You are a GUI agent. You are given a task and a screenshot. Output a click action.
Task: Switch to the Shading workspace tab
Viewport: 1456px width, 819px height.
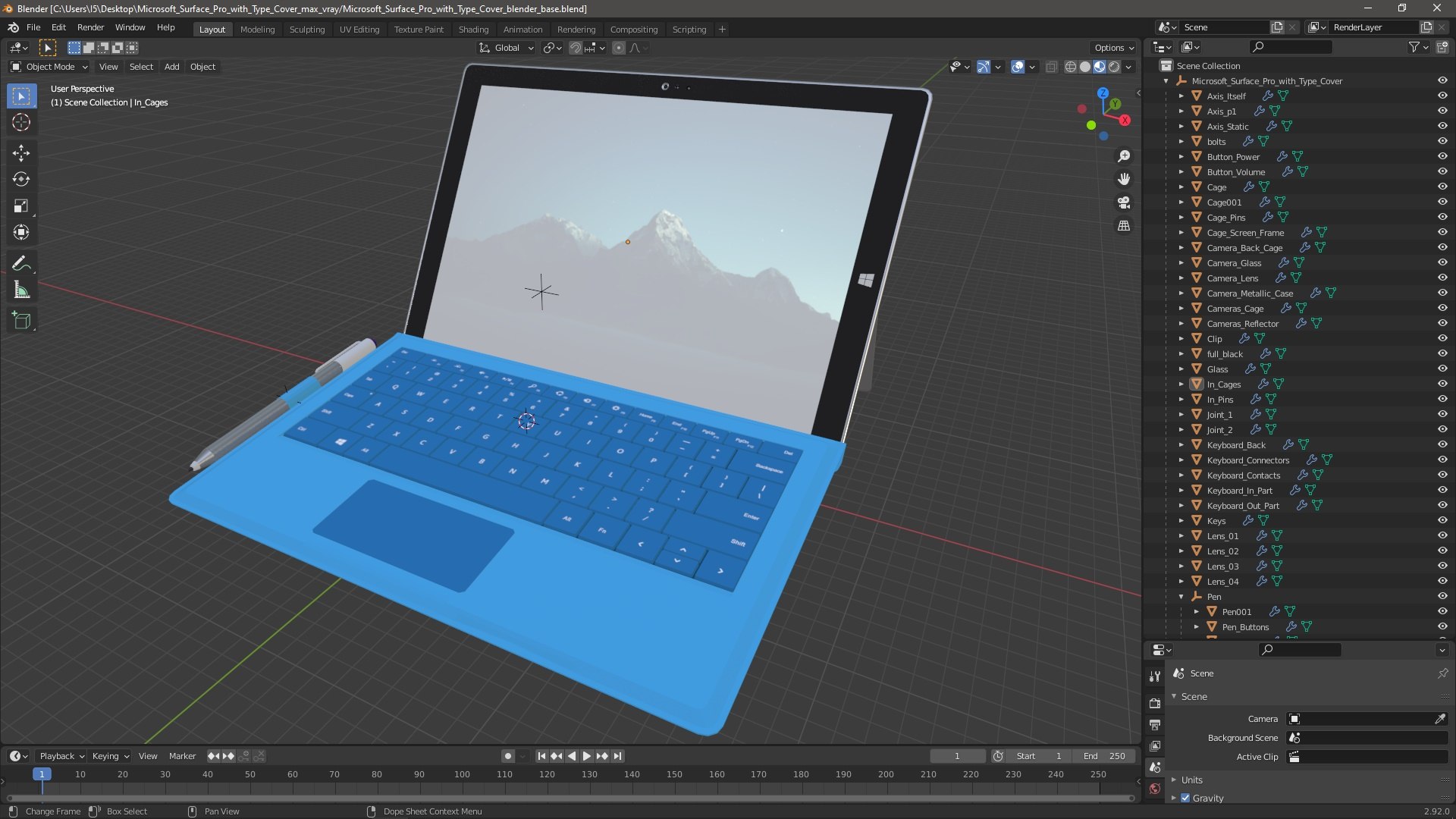point(473,30)
